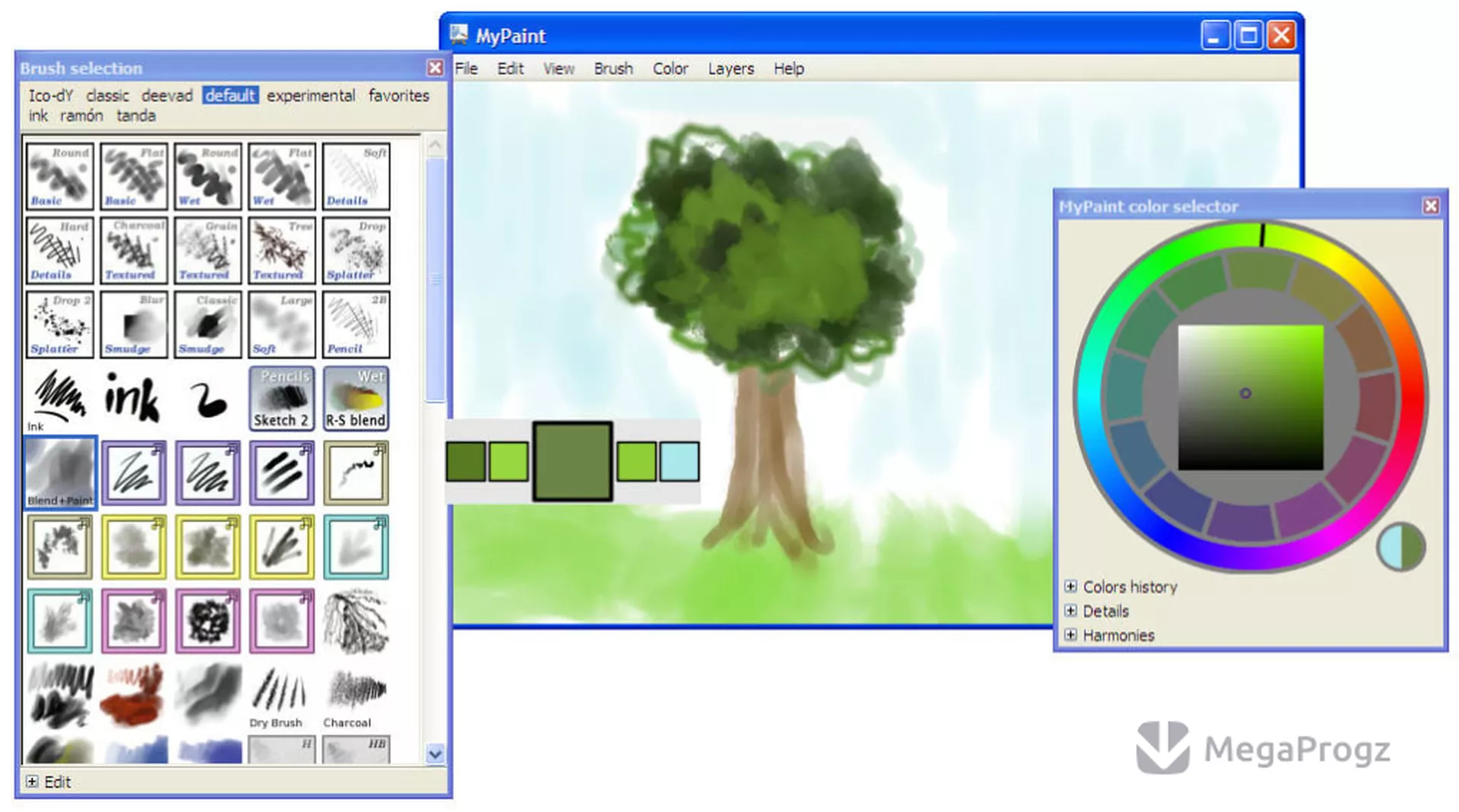Open the View menu

click(x=559, y=68)
